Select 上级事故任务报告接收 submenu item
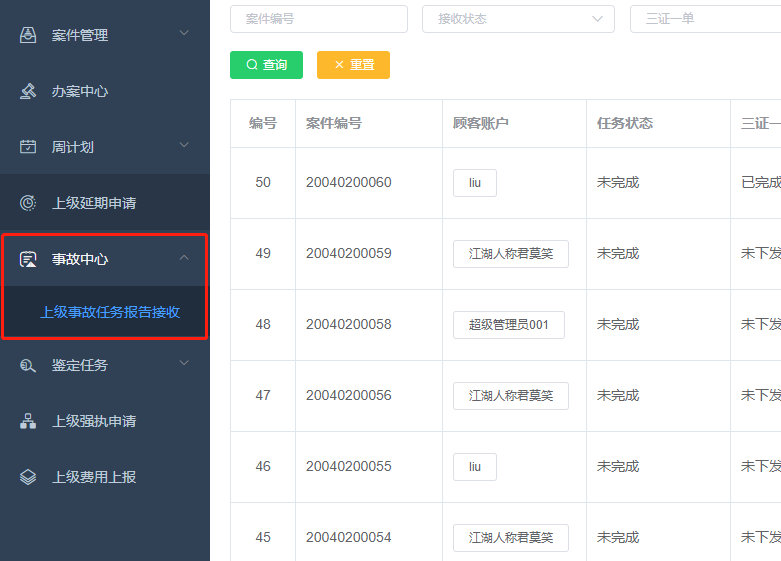Viewport: 781px width, 561px height. [x=110, y=312]
